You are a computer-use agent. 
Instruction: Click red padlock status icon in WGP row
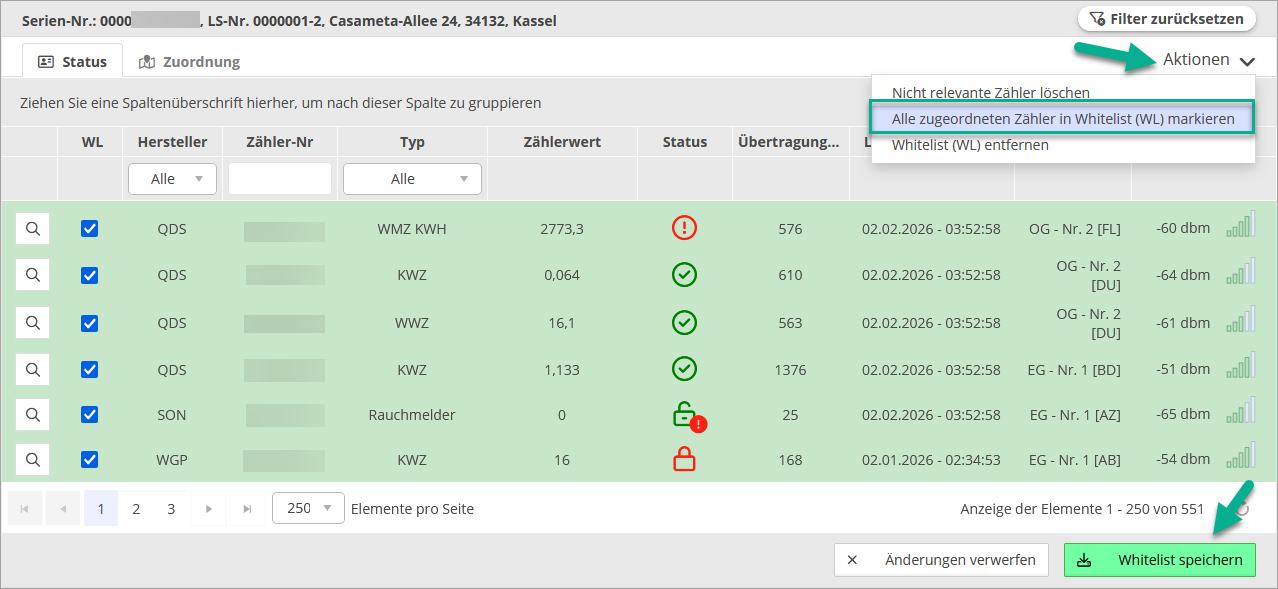point(684,460)
